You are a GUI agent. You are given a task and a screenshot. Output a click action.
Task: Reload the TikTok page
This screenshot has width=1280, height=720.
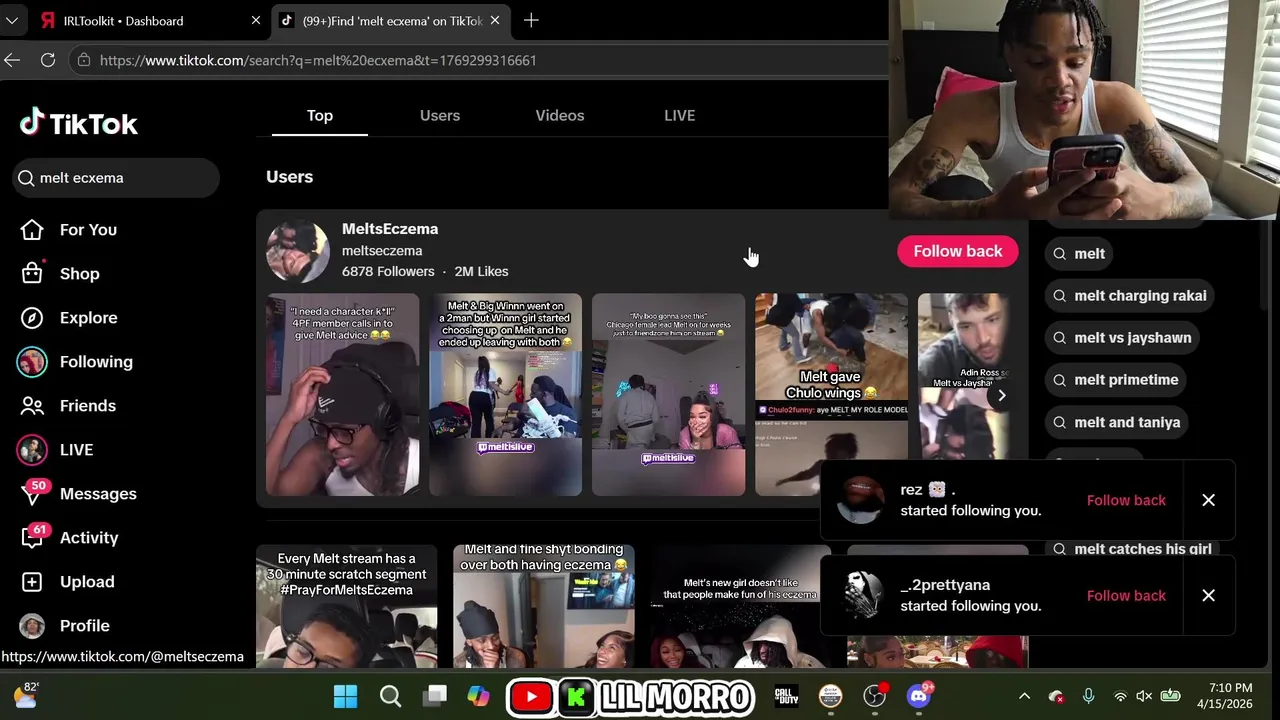click(47, 60)
